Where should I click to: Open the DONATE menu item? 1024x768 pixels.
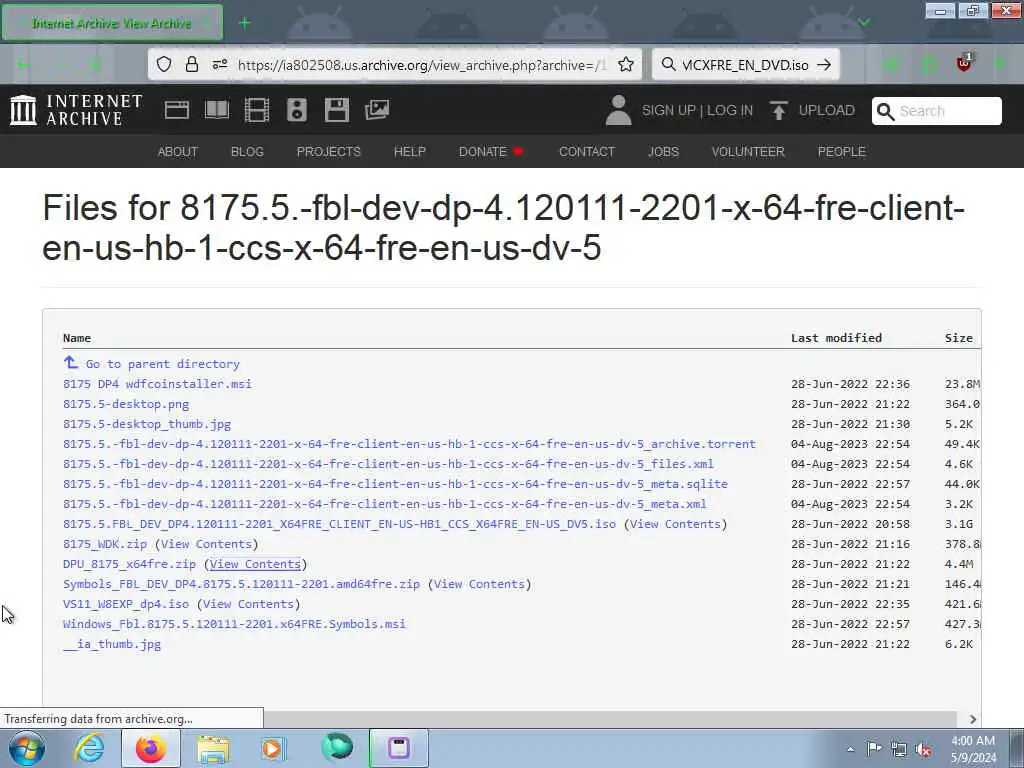490,152
